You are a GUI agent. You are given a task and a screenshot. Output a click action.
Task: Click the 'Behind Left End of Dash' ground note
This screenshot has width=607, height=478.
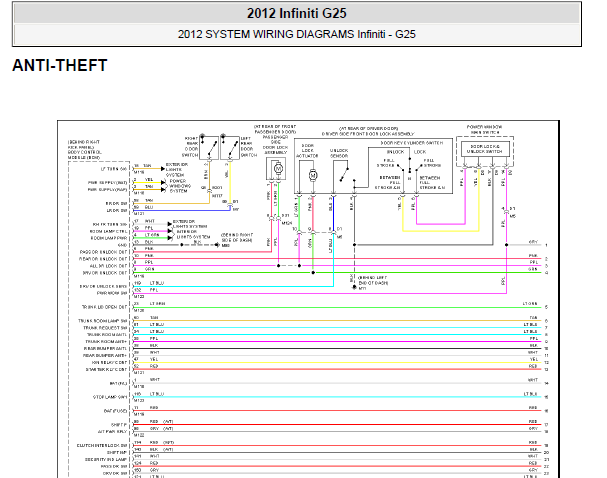(x=372, y=281)
